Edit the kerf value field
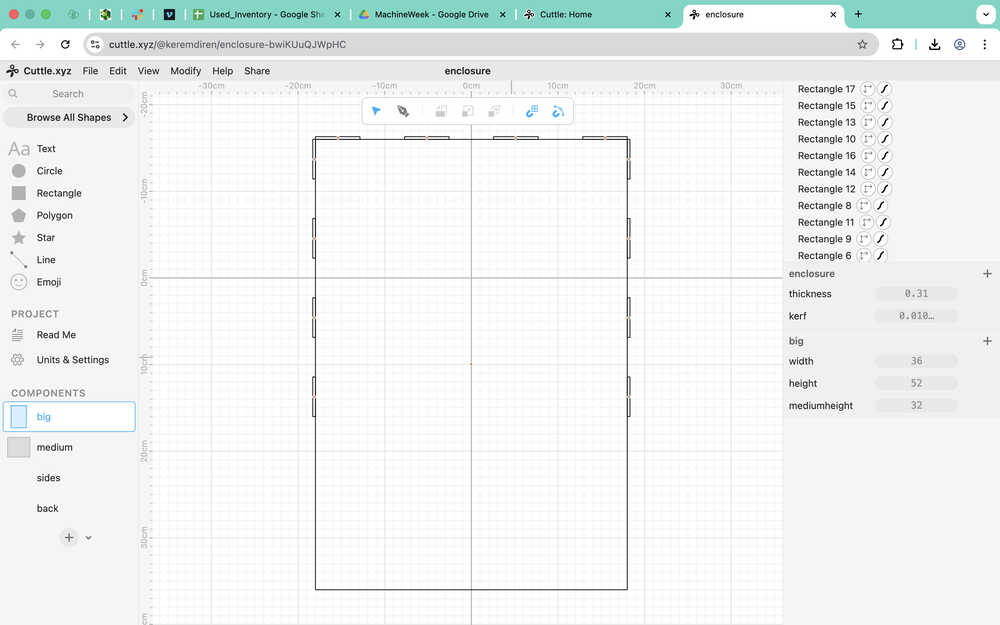This screenshot has width=1000, height=625. point(916,316)
